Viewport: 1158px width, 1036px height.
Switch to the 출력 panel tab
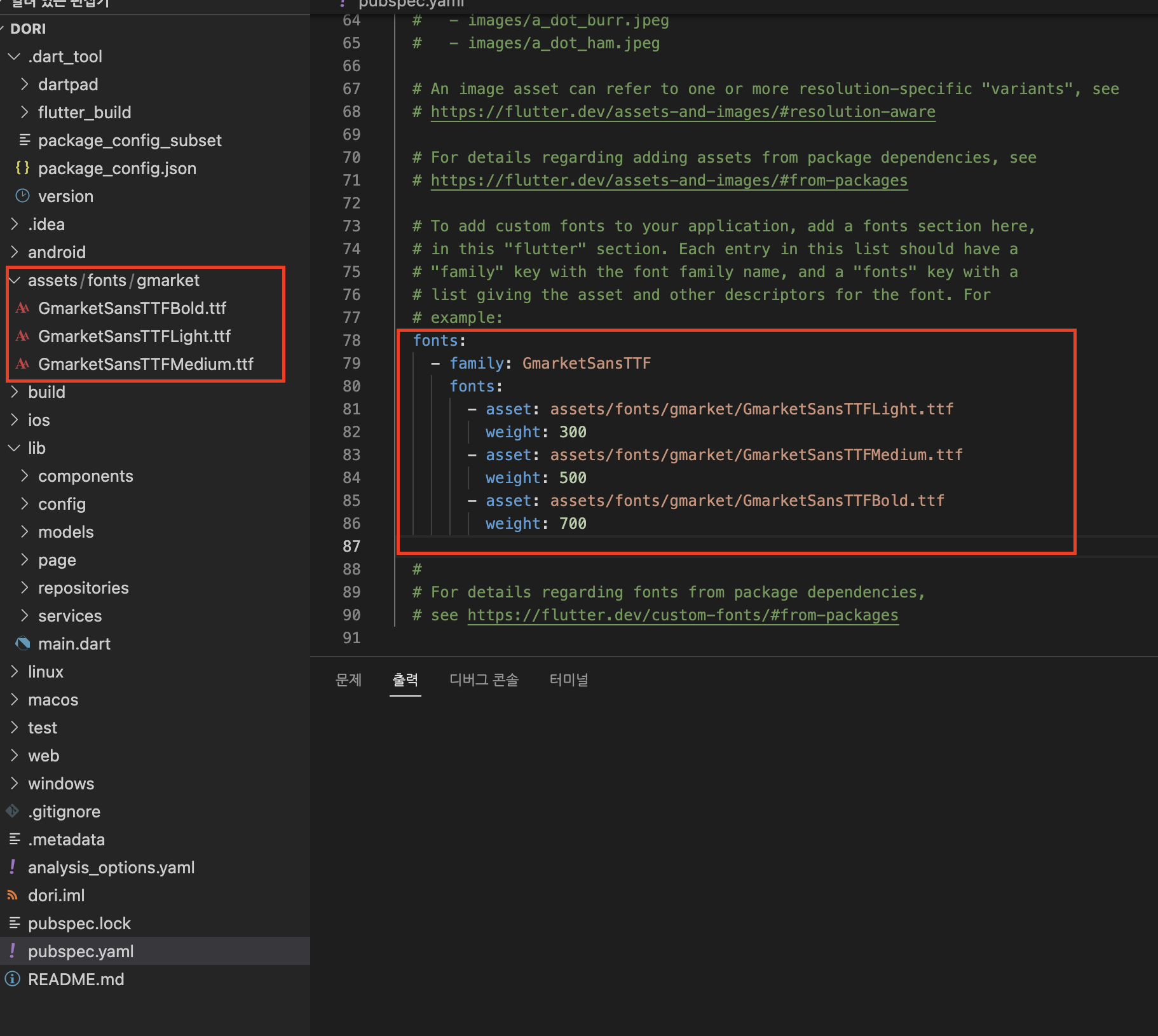point(405,680)
